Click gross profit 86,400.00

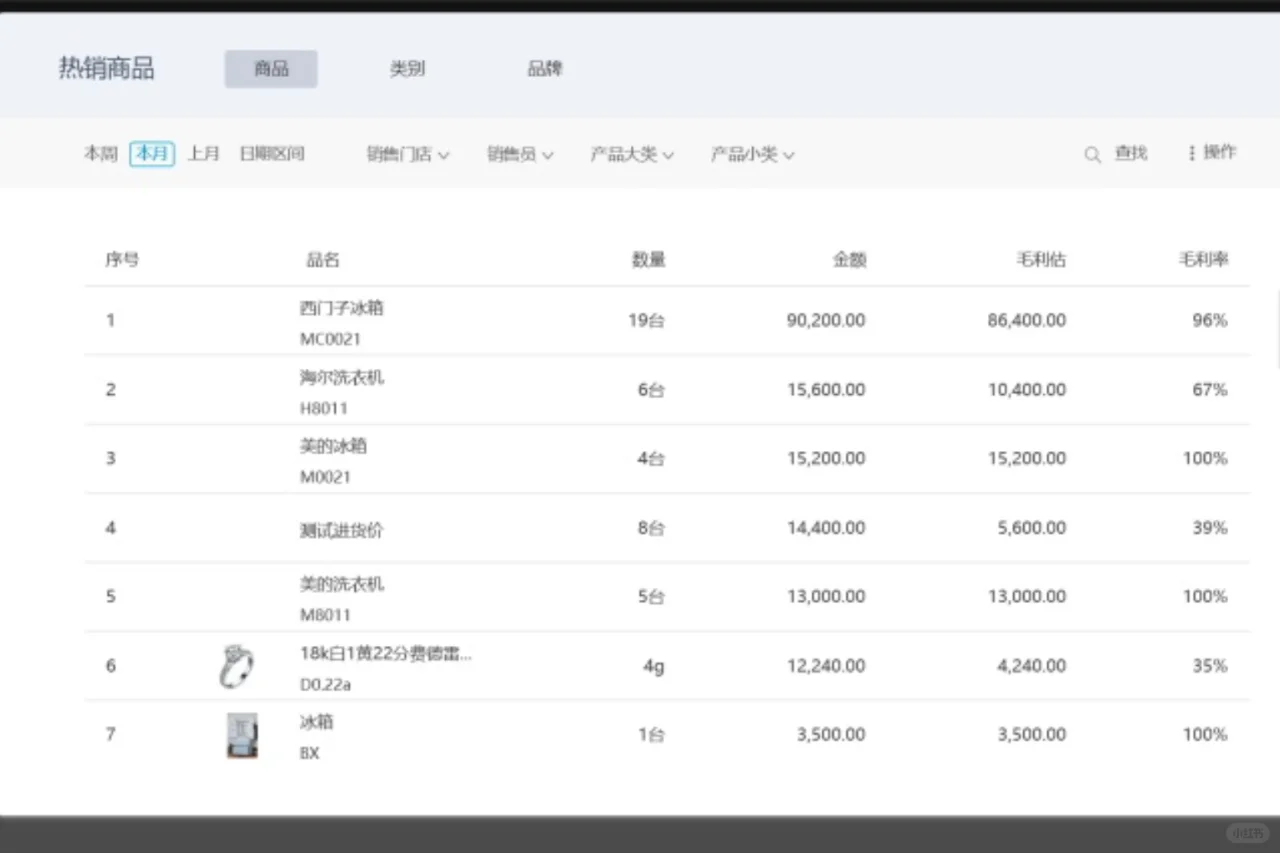pyautogui.click(x=1027, y=321)
